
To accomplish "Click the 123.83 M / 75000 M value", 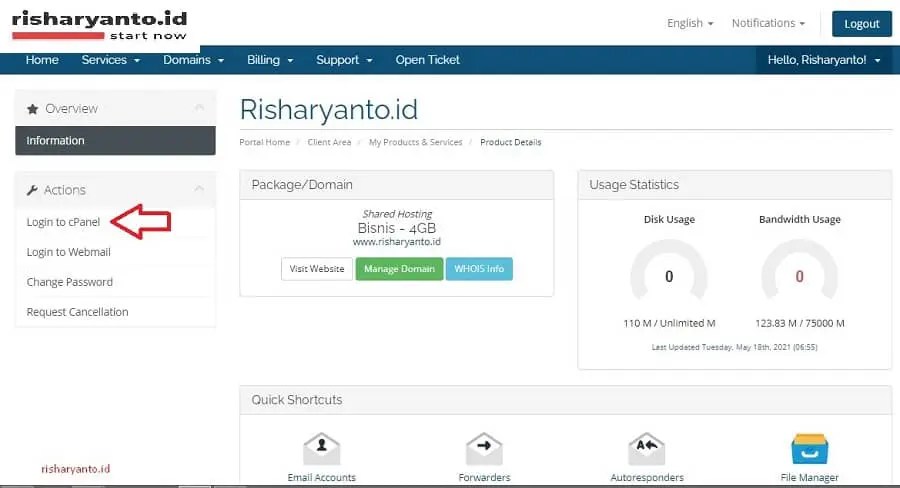I will 800,323.
